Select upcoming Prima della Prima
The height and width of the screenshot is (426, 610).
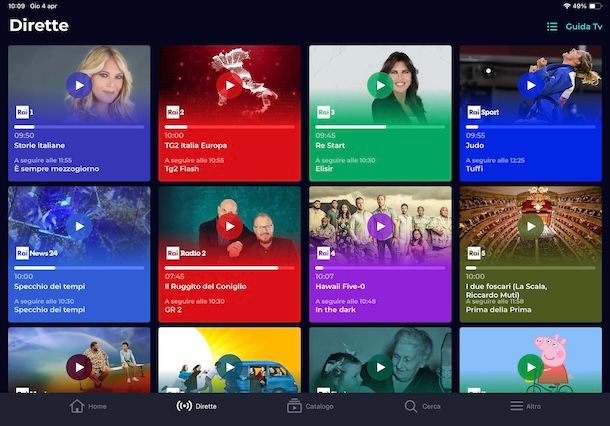click(498, 309)
